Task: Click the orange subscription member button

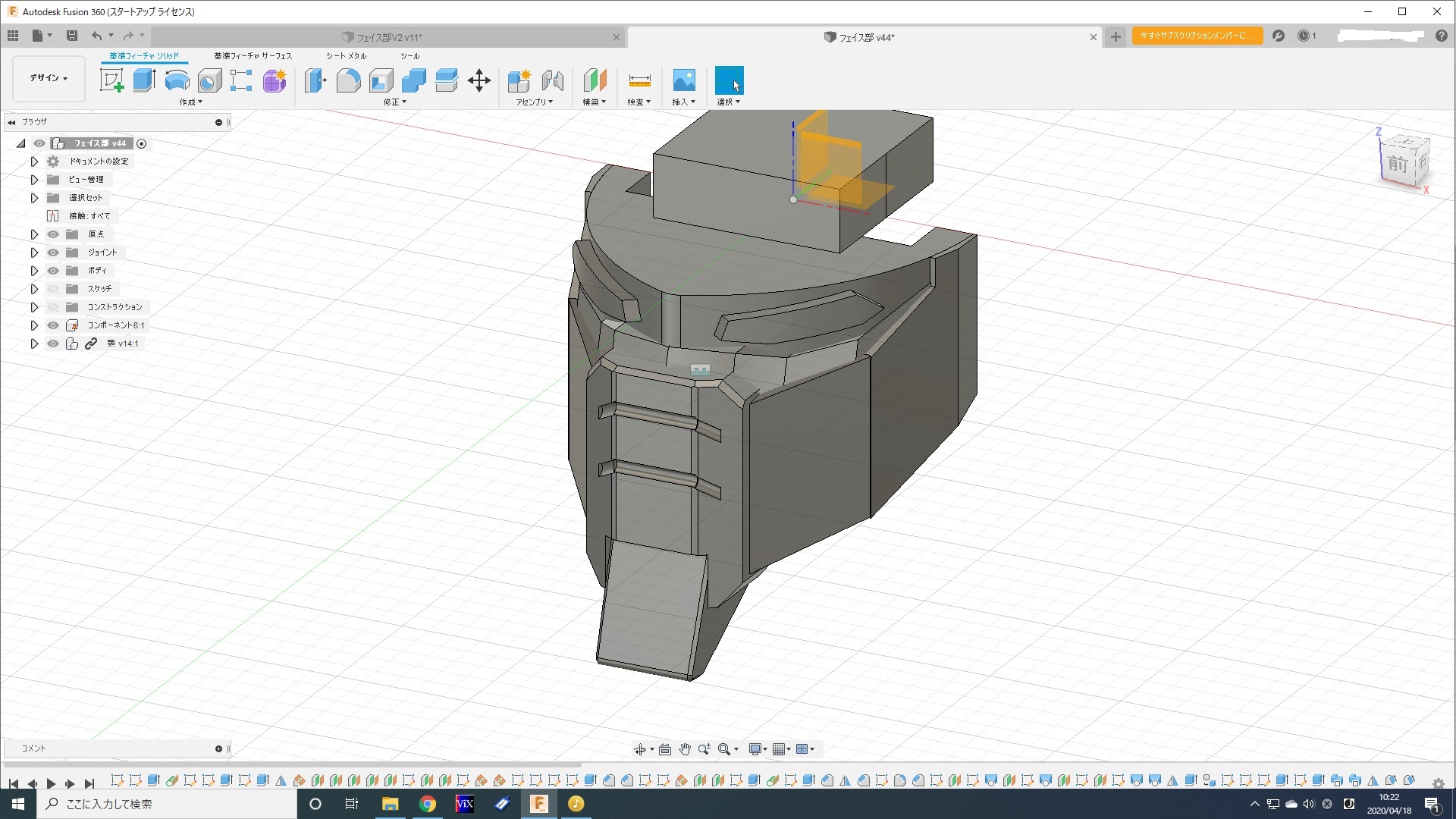Action: click(x=1197, y=36)
